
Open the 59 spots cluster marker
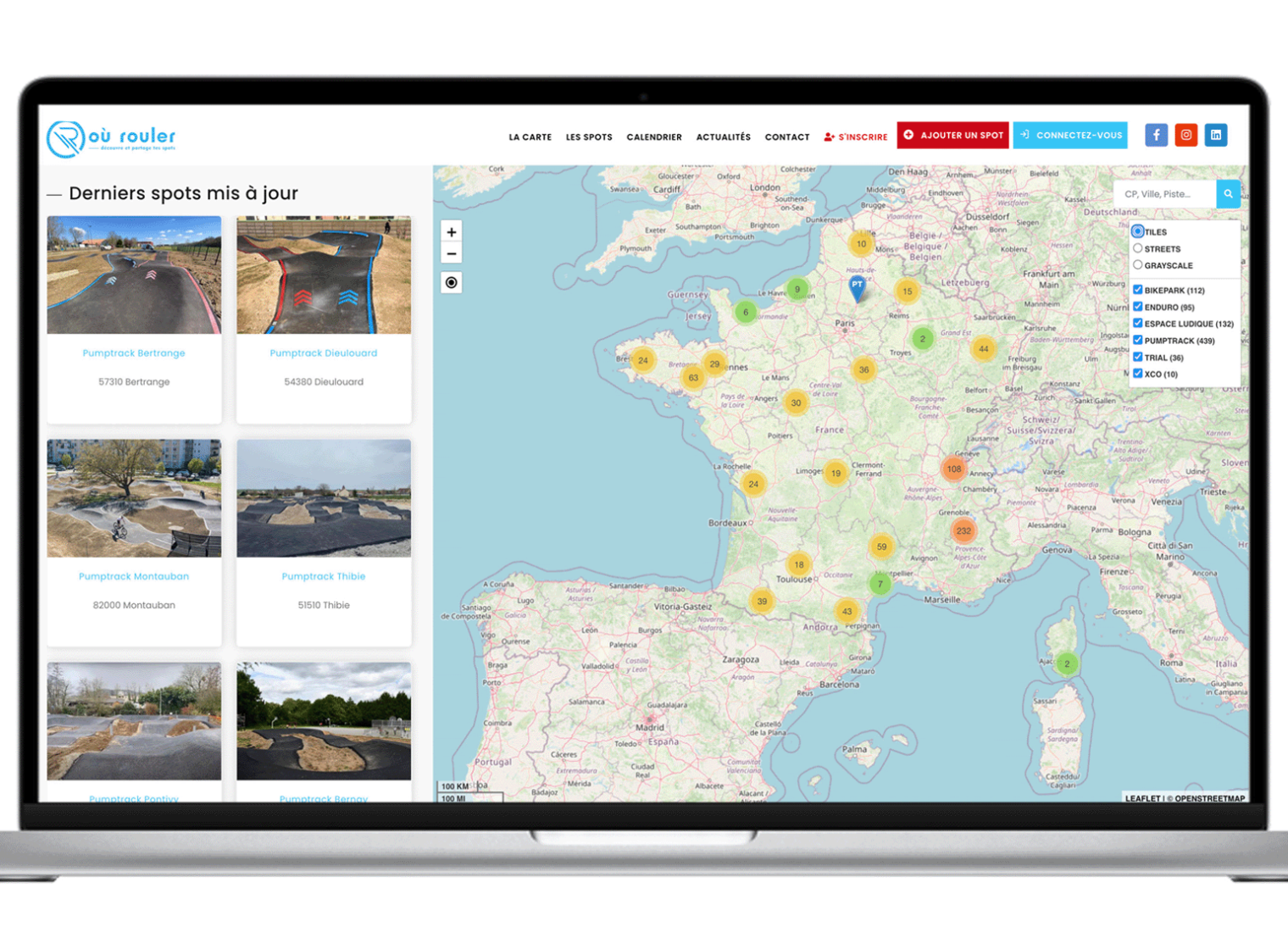tap(881, 547)
